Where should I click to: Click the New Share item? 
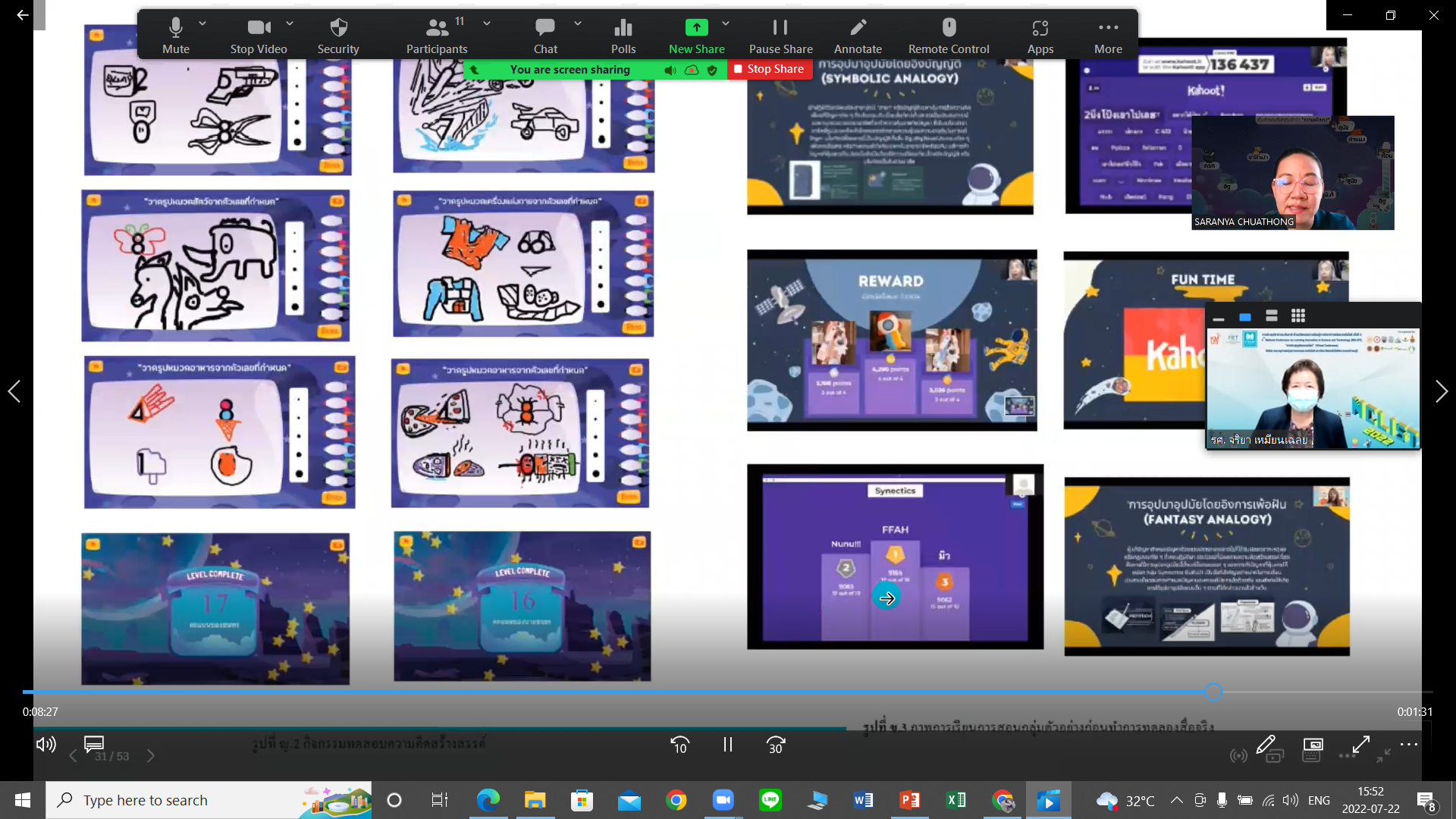[696, 36]
